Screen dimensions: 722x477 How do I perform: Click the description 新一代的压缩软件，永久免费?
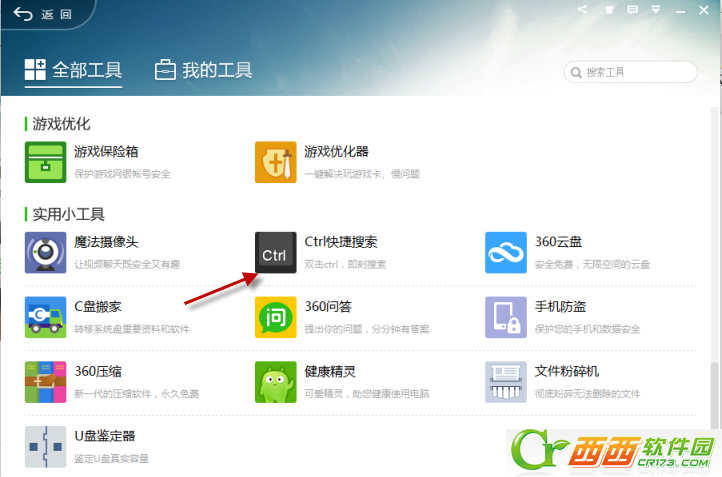pyautogui.click(x=136, y=394)
